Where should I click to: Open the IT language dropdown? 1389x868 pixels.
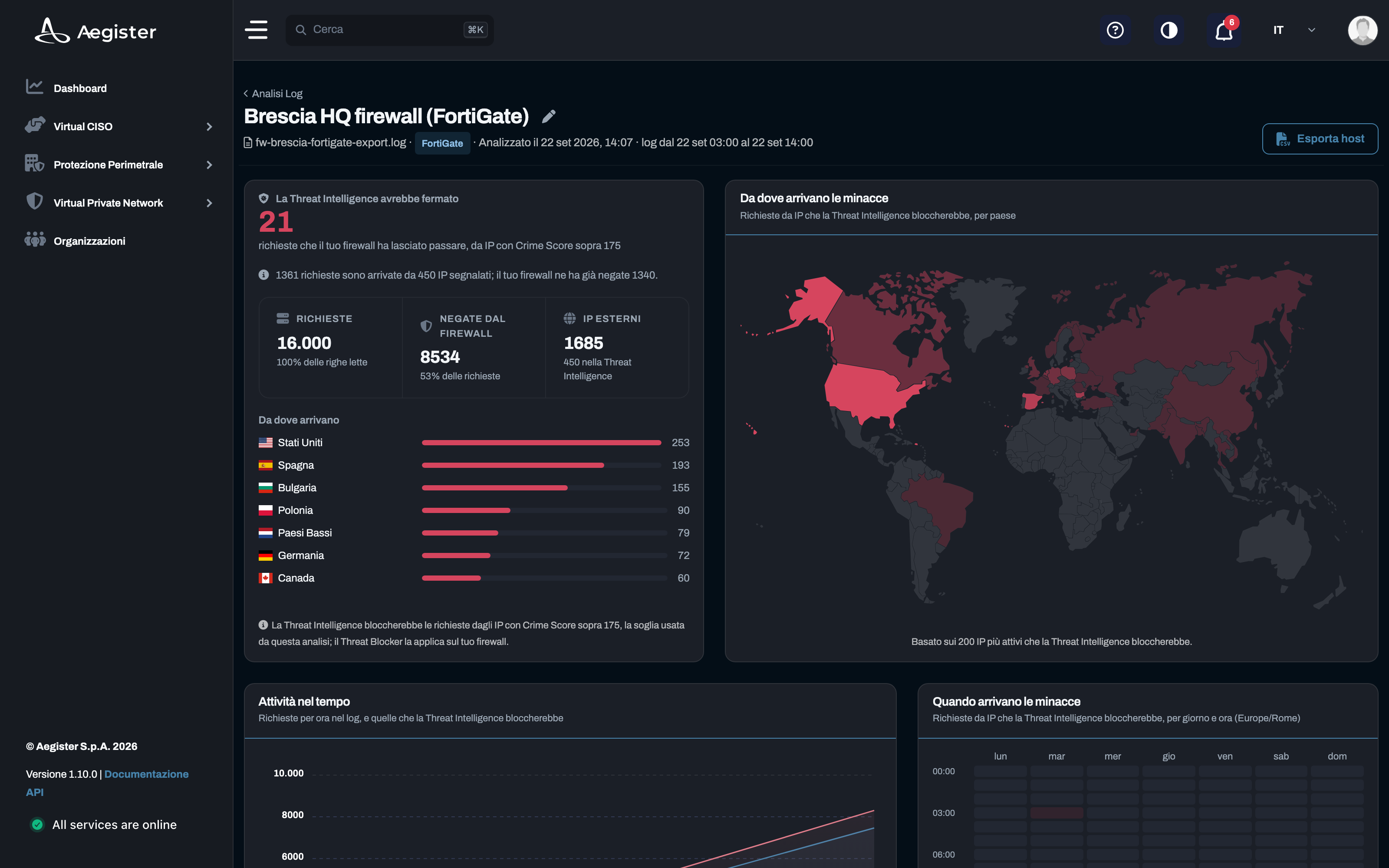[1294, 30]
